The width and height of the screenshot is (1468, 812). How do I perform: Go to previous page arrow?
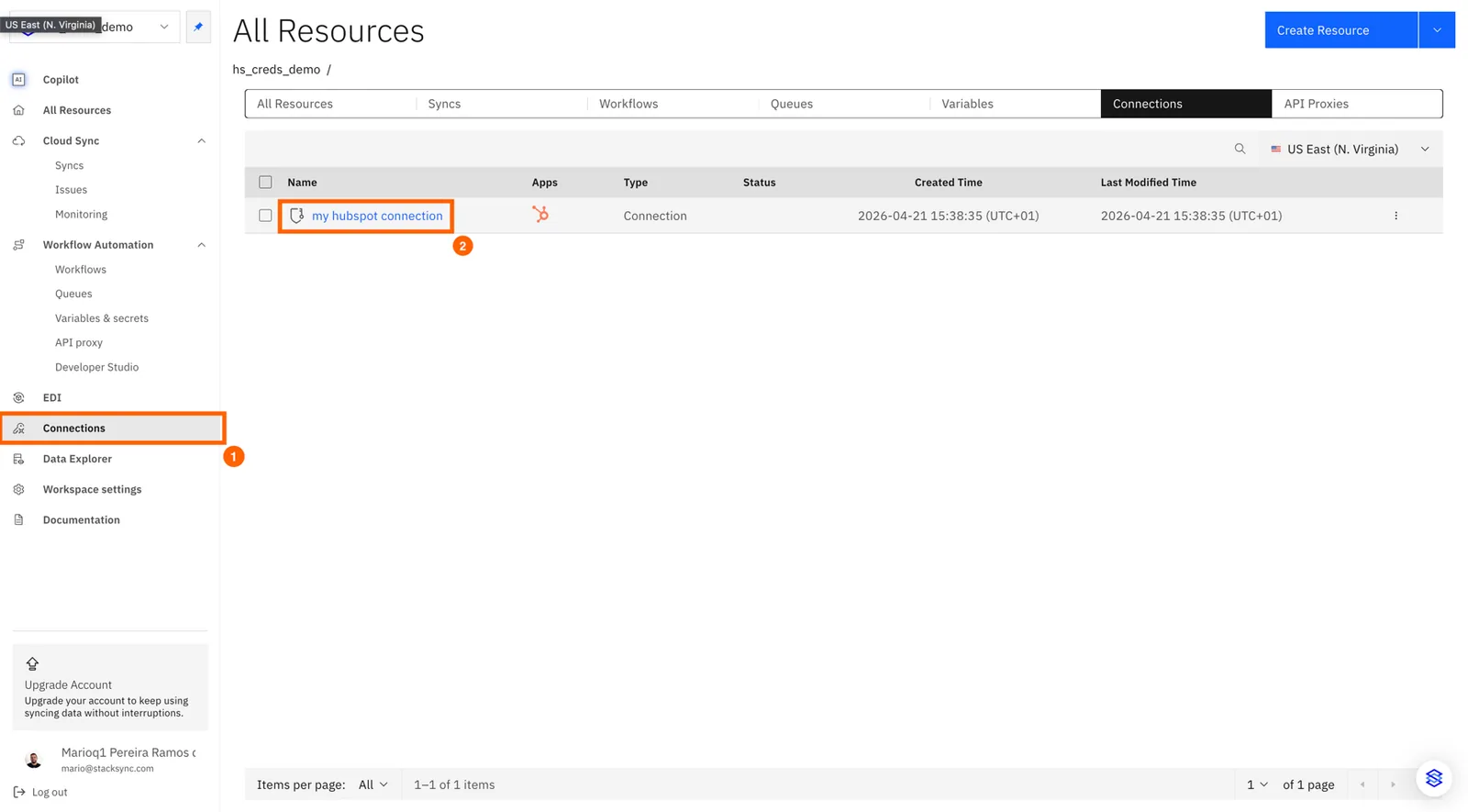pos(1362,784)
